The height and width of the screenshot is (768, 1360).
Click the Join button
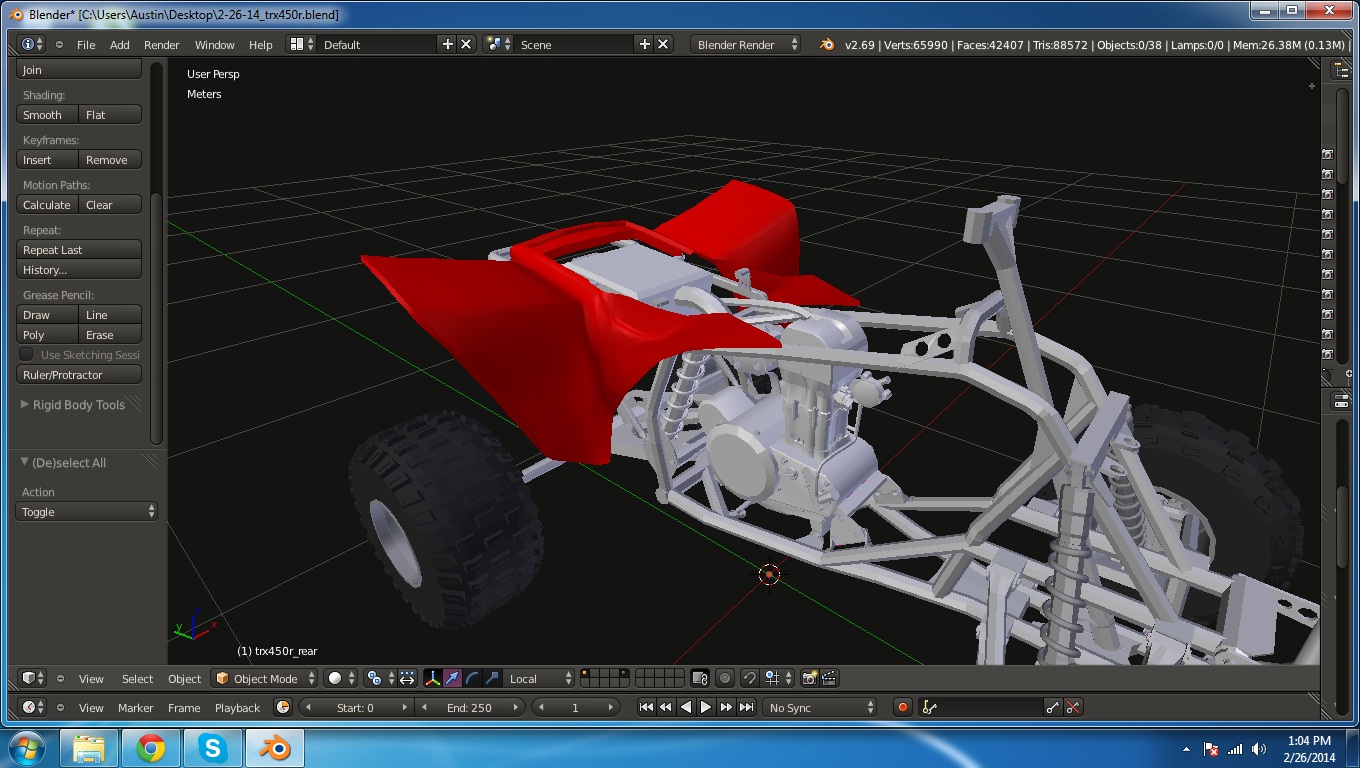point(79,70)
